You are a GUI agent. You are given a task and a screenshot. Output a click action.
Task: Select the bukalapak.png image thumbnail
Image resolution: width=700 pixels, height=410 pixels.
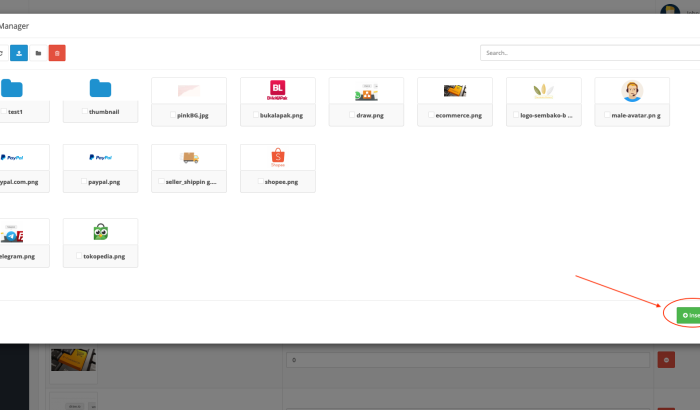[x=278, y=91]
